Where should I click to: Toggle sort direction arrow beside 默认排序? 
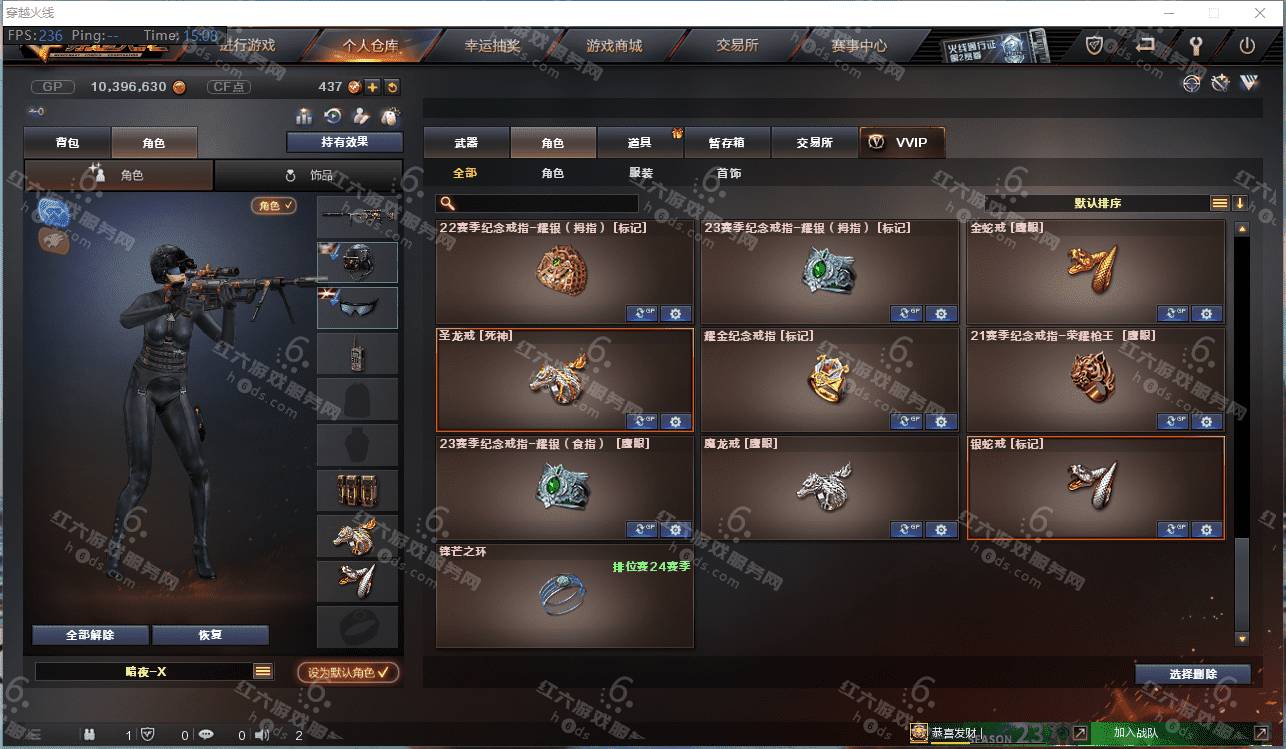click(1240, 203)
